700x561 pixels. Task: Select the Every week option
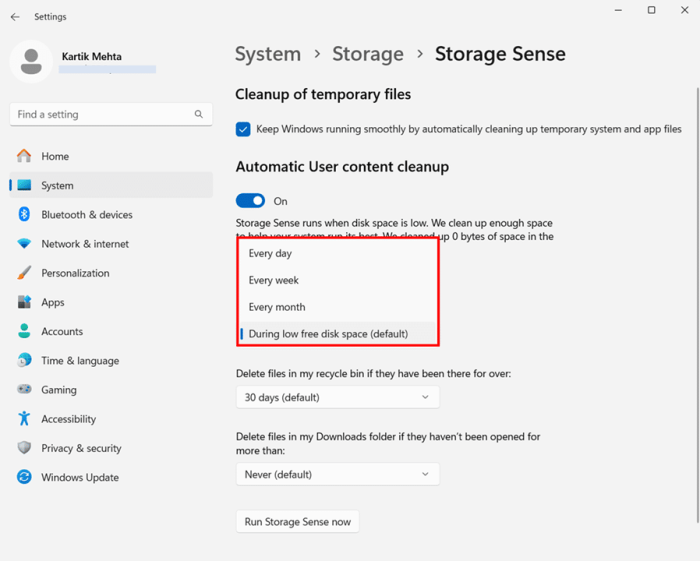click(338, 280)
